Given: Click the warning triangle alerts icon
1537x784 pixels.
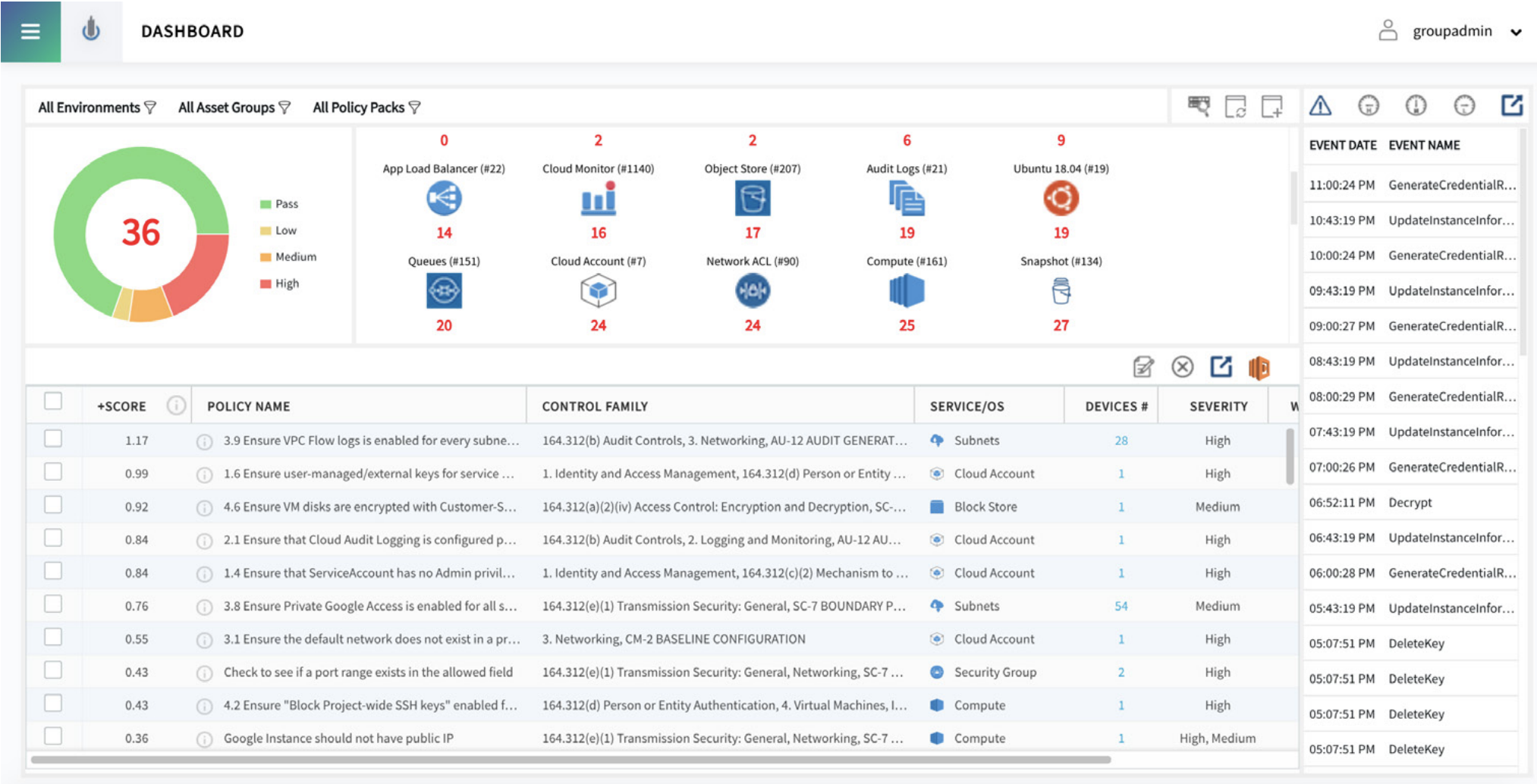Looking at the screenshot, I should tap(1320, 105).
